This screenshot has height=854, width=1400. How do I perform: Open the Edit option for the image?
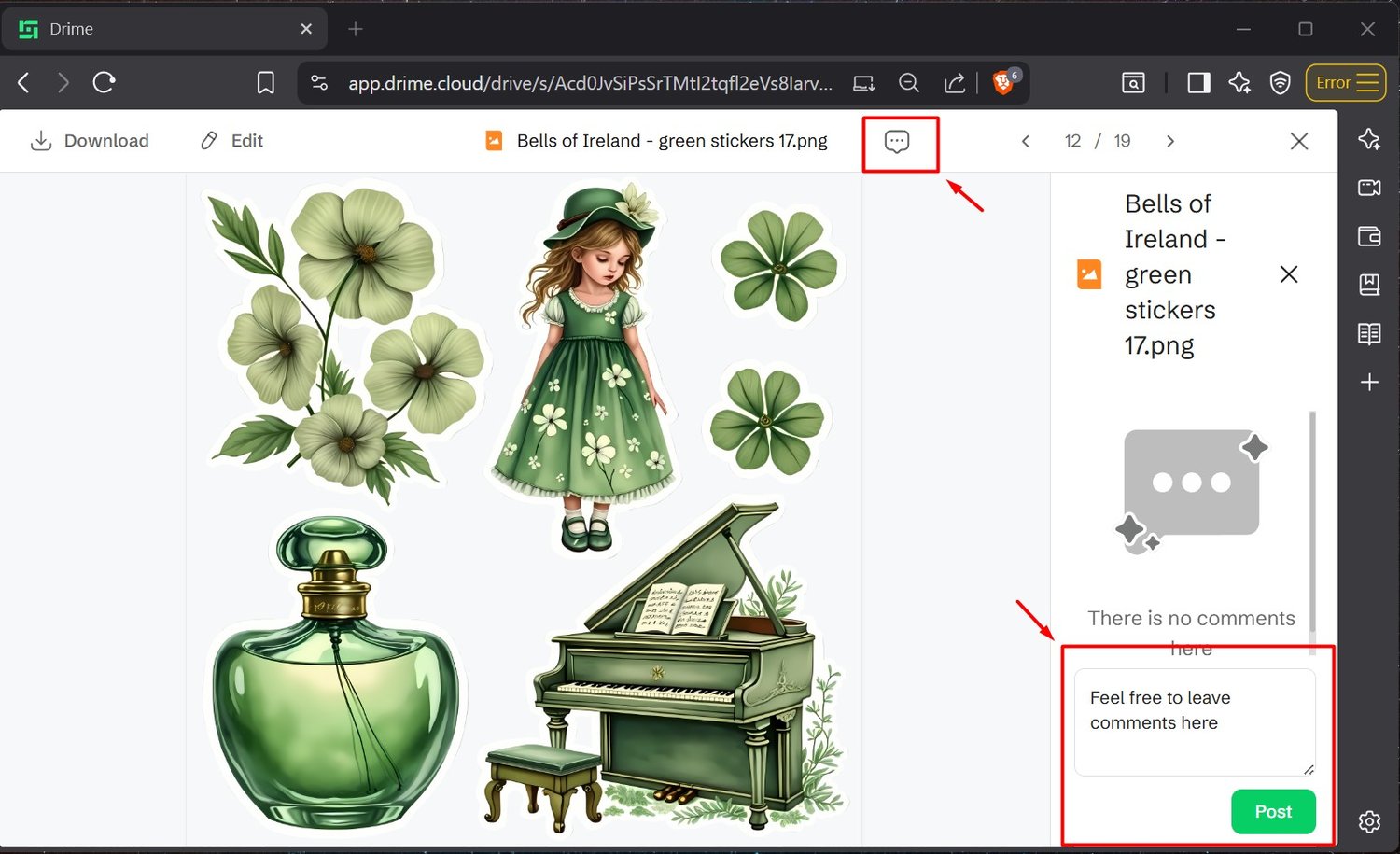(x=232, y=141)
